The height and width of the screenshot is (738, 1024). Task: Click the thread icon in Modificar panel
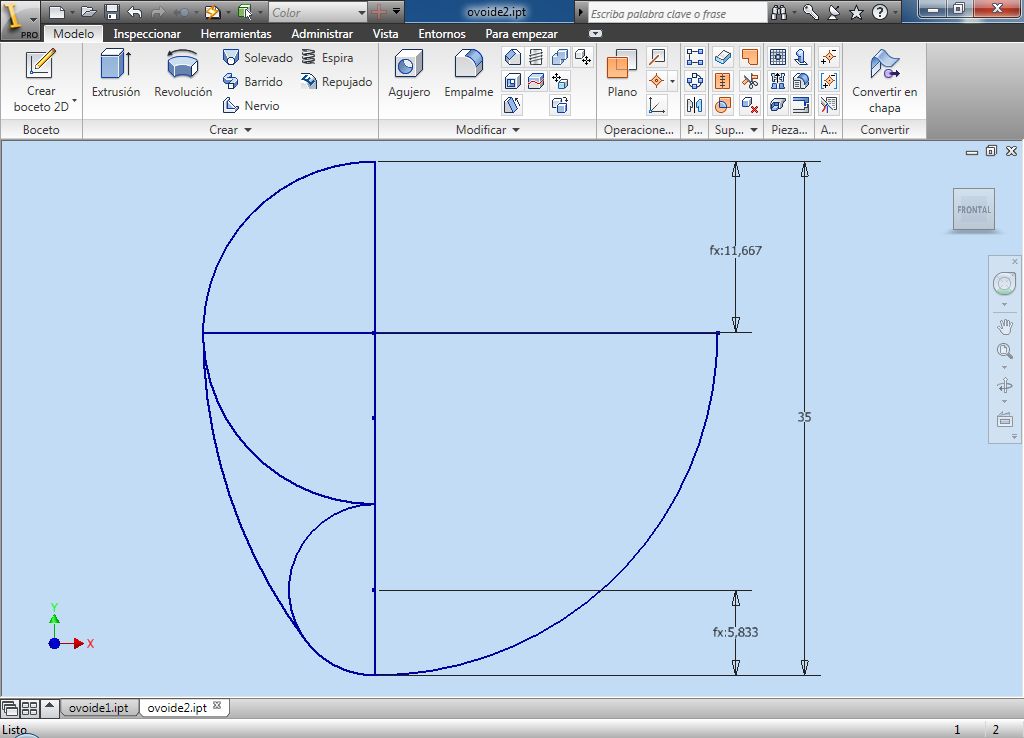536,57
